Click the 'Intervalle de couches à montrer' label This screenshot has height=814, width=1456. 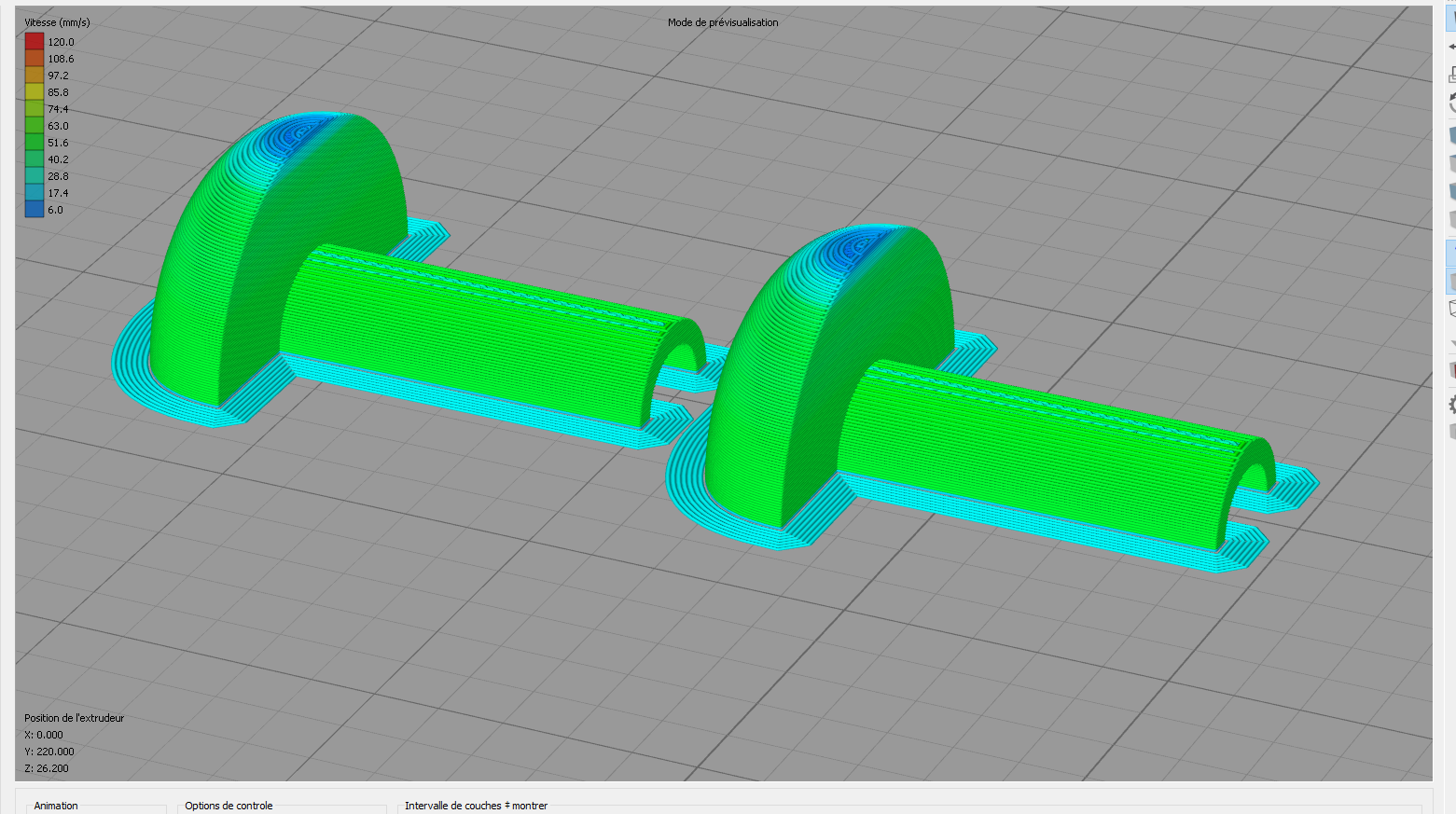[x=476, y=806]
